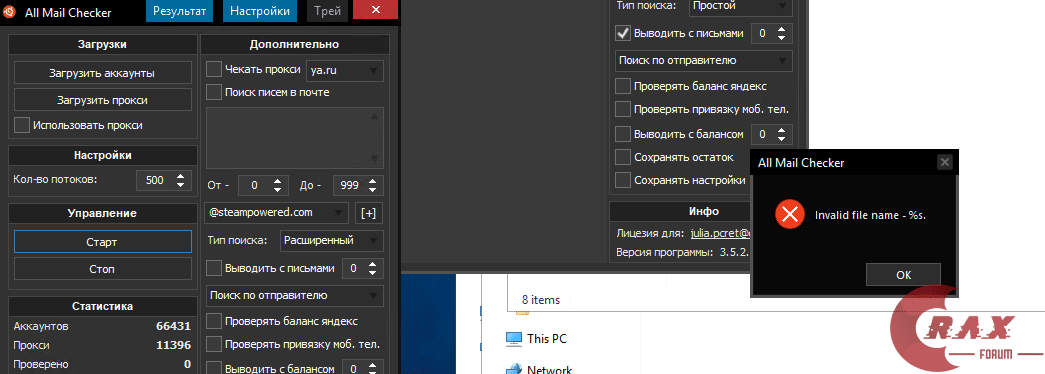Select This PC computer icon in Explorer

(x=514, y=338)
